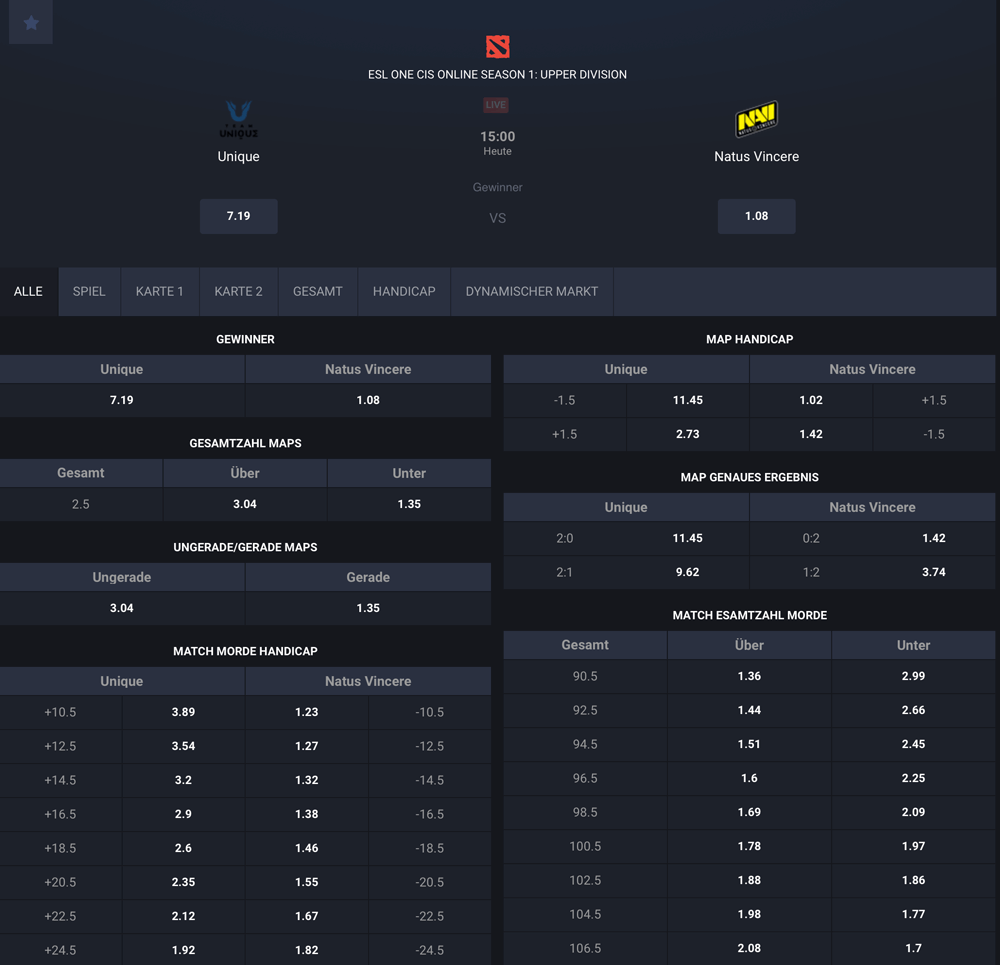Bet Über 90.5 total kills at 1.36
Viewport: 1000px width, 965px height.
[749, 675]
